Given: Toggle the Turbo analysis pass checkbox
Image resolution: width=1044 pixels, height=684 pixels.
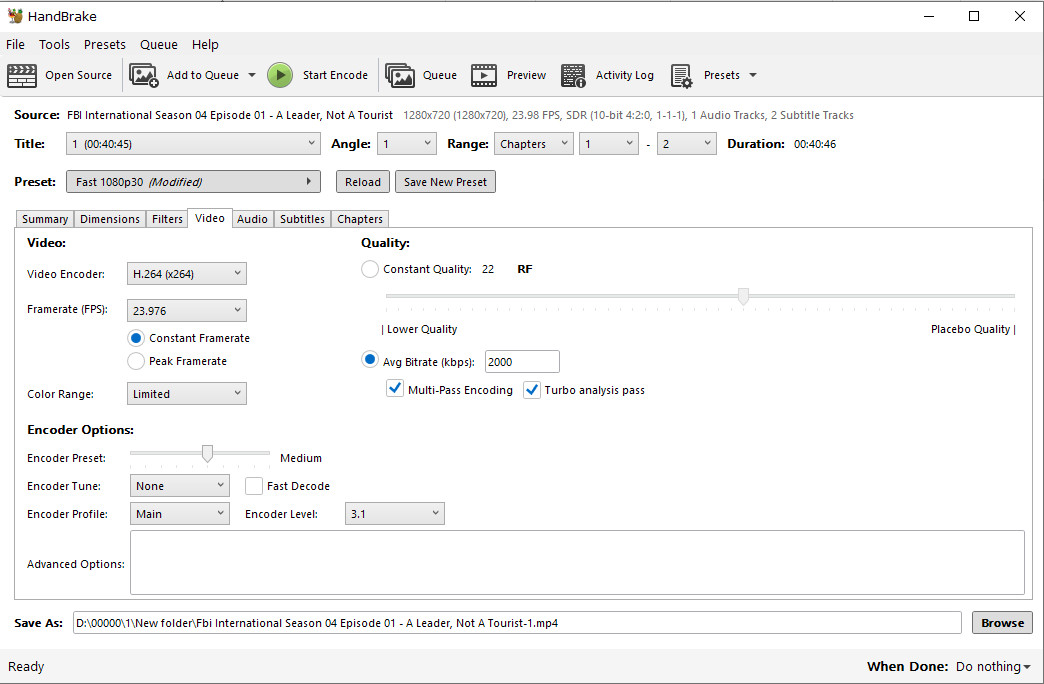Looking at the screenshot, I should click(x=531, y=390).
